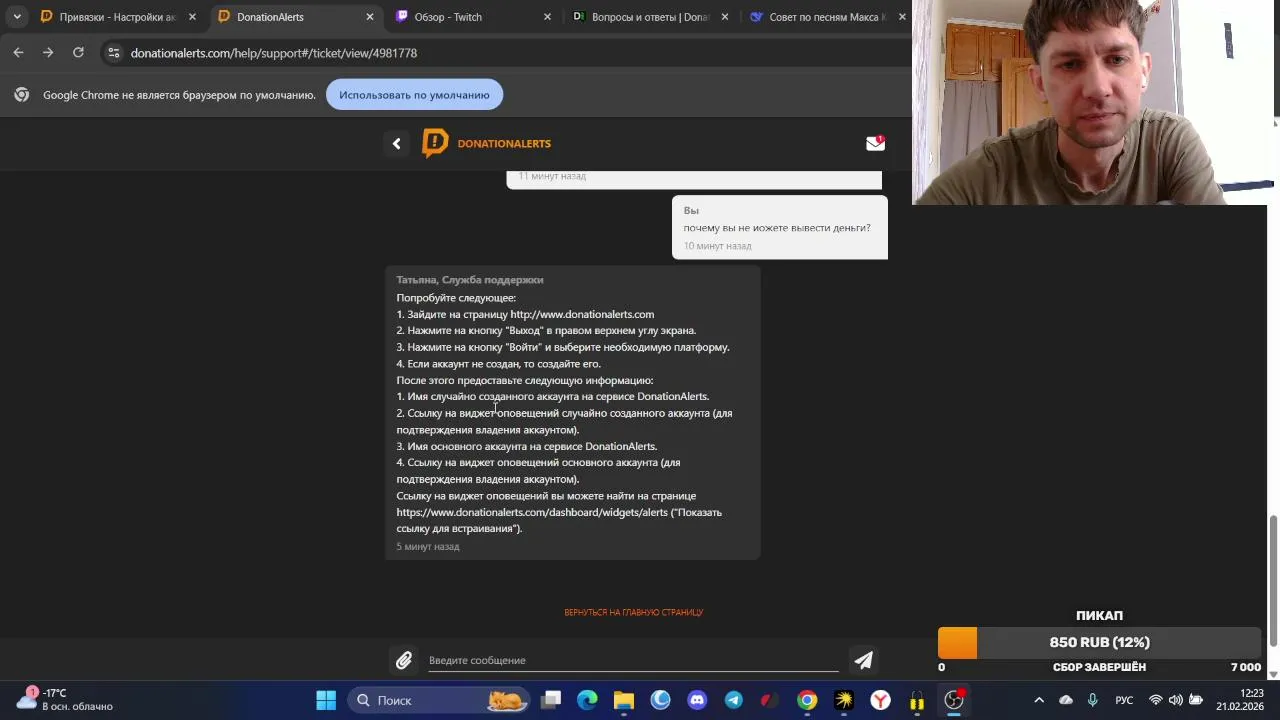Close the DonationAlerts tab

pyautogui.click(x=370, y=17)
